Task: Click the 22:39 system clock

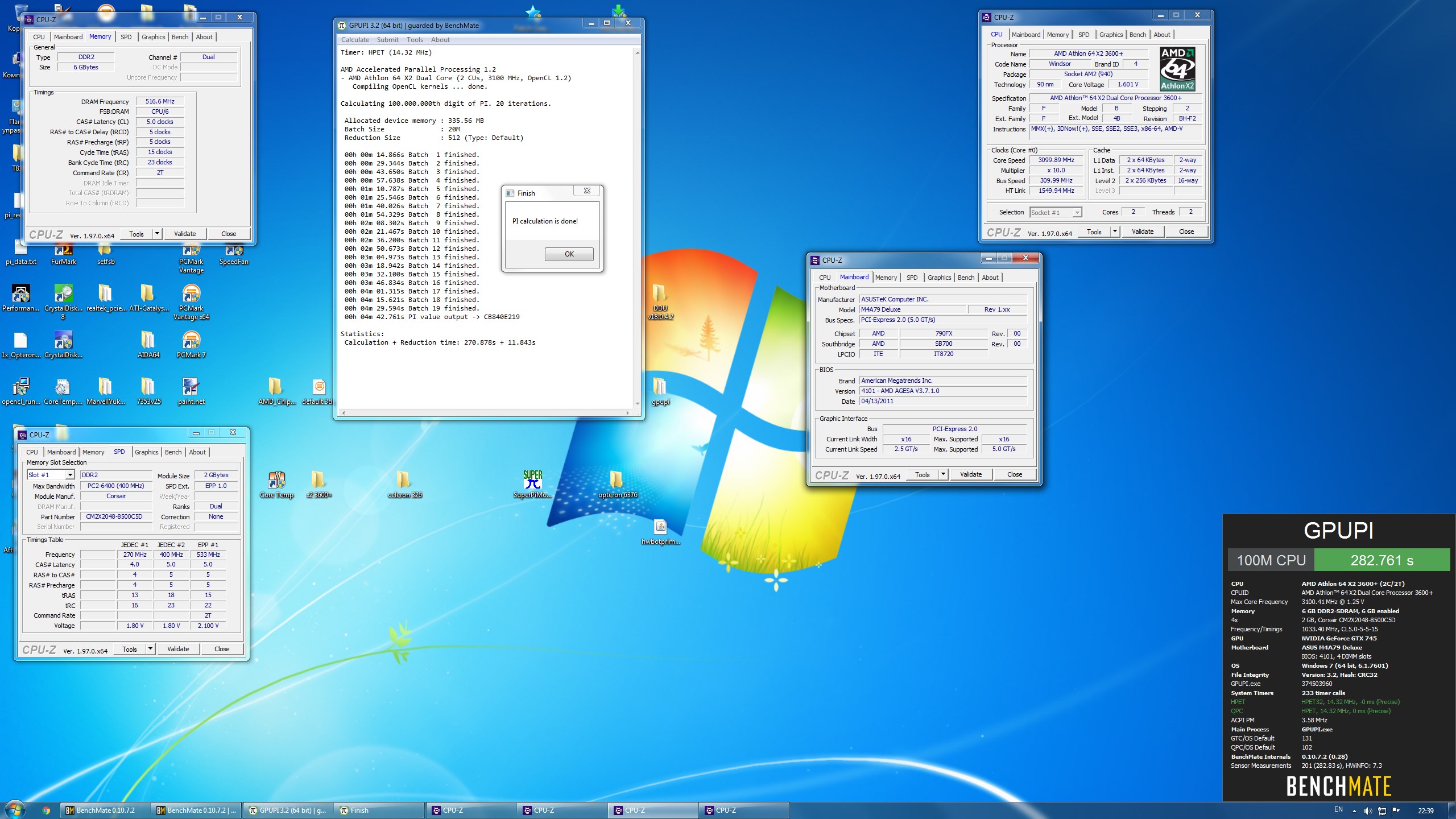Action: click(1425, 810)
